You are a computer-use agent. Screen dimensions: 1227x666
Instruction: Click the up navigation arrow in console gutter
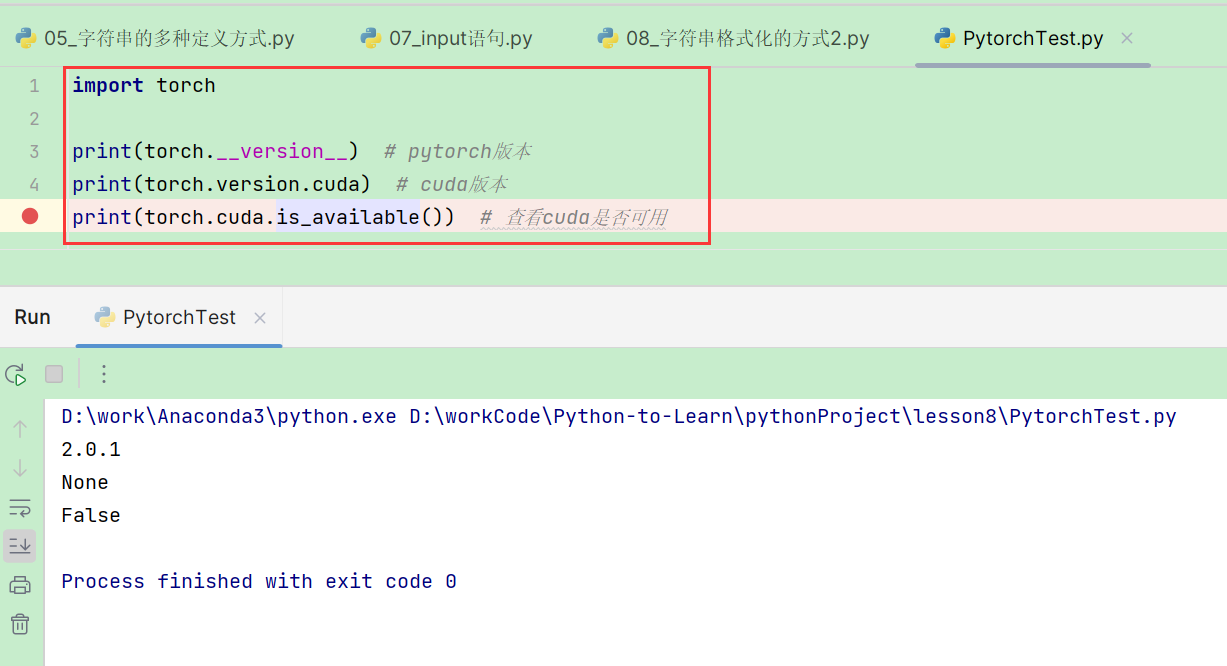click(20, 429)
